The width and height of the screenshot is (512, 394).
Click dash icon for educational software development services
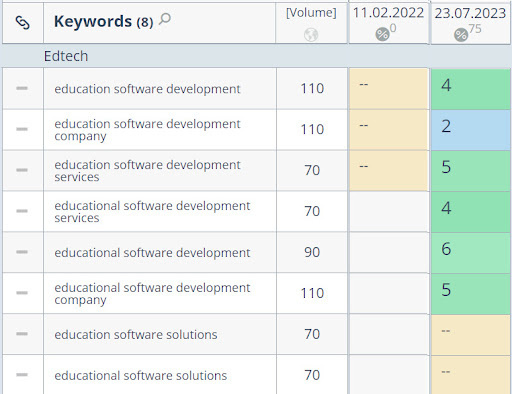point(22,211)
